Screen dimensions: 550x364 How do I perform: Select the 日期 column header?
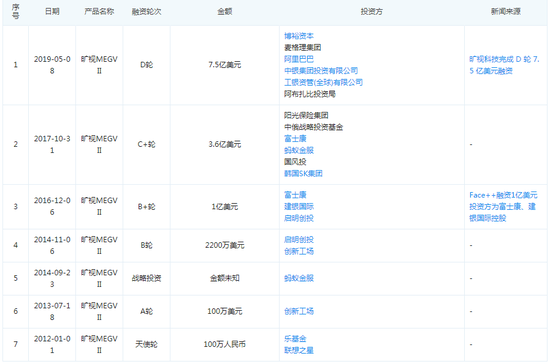[x=52, y=12]
